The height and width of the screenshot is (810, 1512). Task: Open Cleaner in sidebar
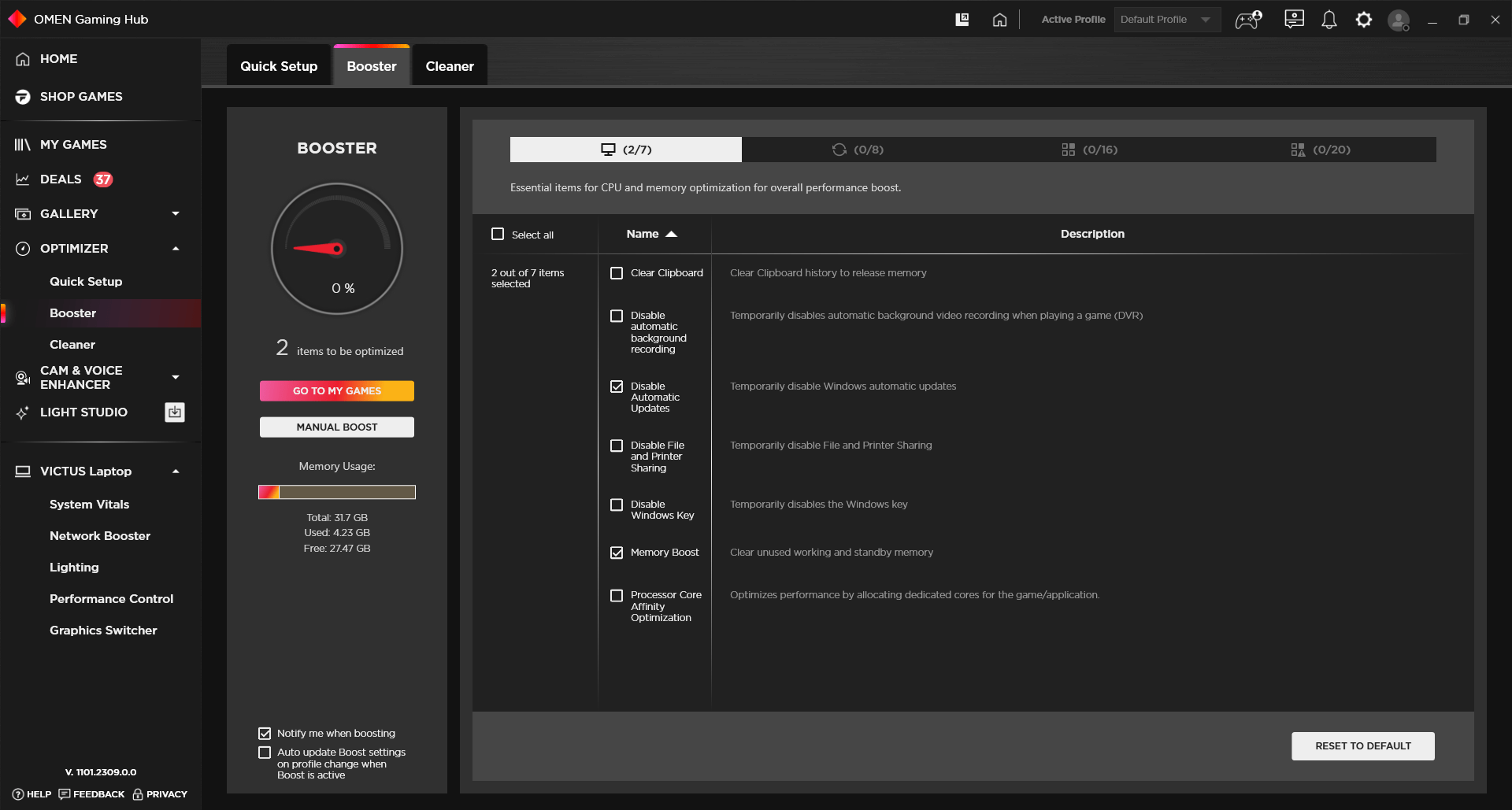coord(72,345)
